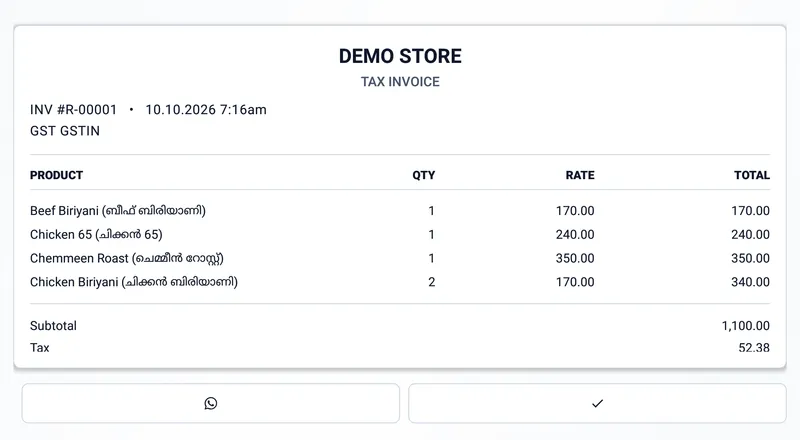Screen dimensions: 800x440
Task: Click the tax amount 52.38
Action: tap(754, 348)
